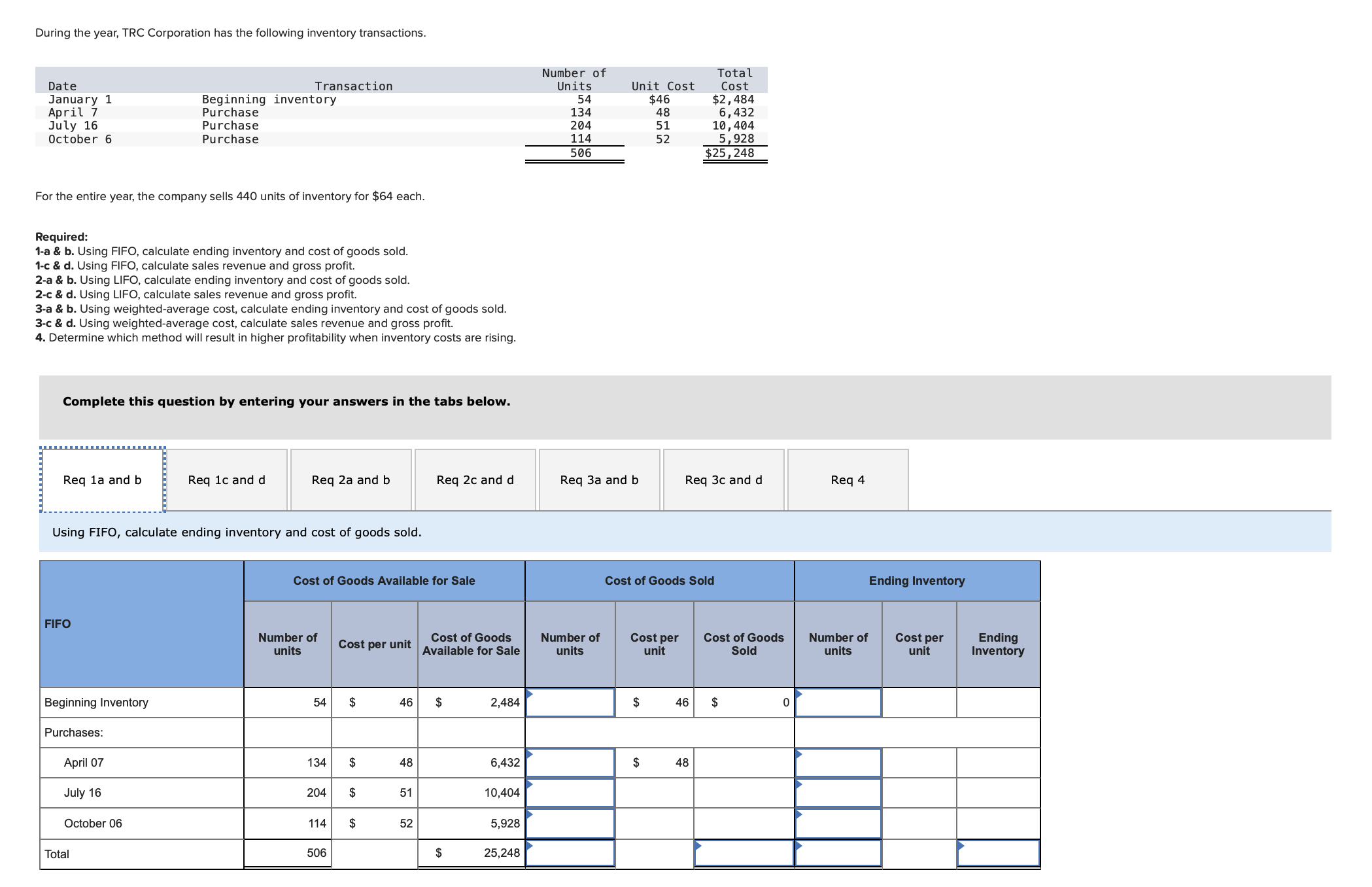The width and height of the screenshot is (1372, 887).
Task: Select the Req 2c and d tab
Action: 475,480
